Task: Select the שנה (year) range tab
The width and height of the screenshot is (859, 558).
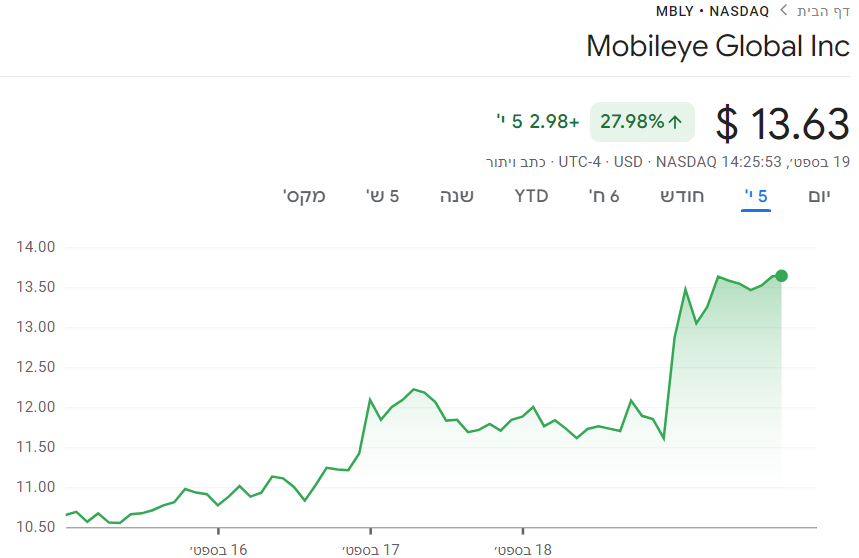Action: (x=457, y=196)
